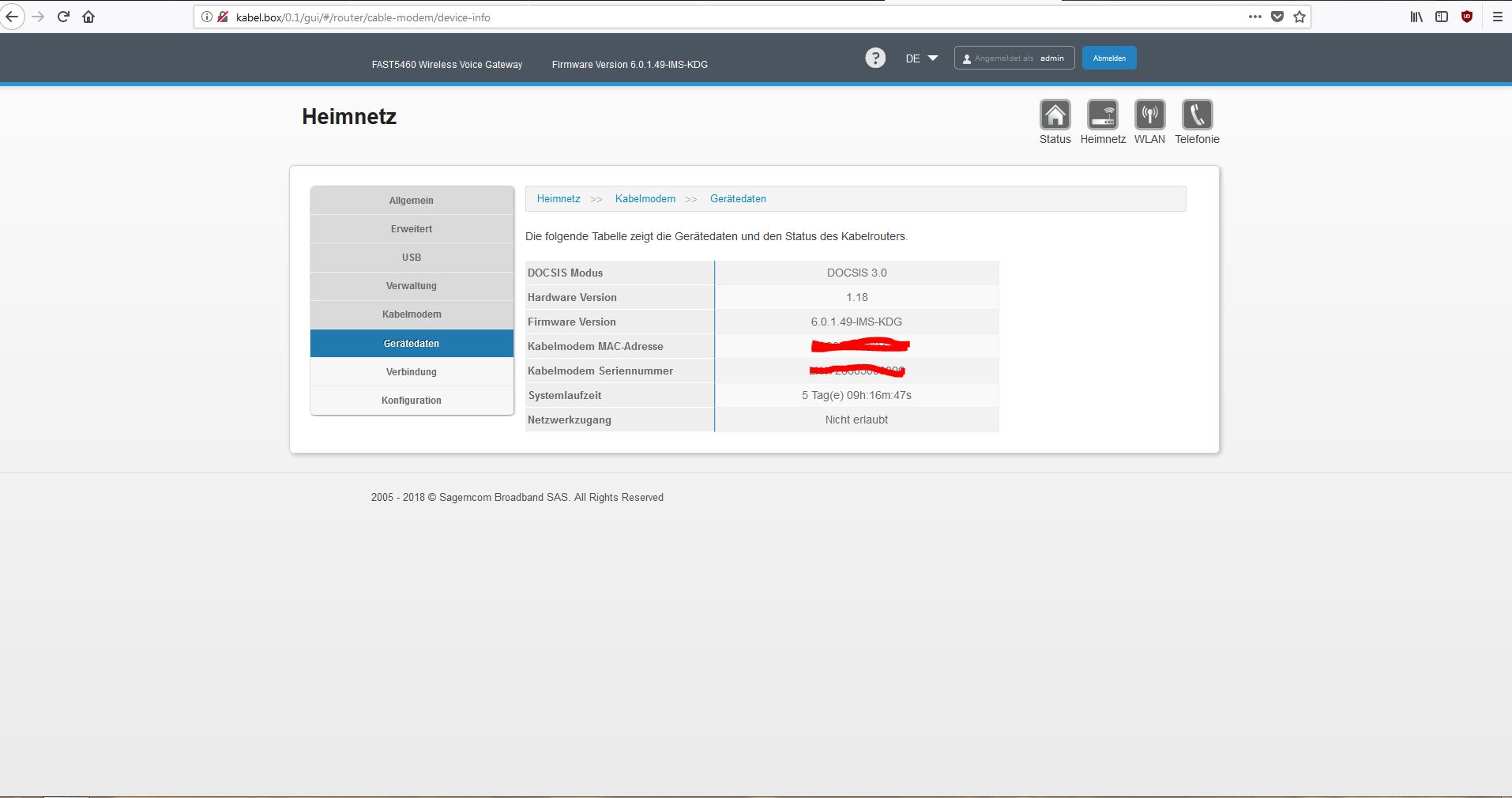Select Kabelmodem in the sidebar menu

[x=412, y=314]
